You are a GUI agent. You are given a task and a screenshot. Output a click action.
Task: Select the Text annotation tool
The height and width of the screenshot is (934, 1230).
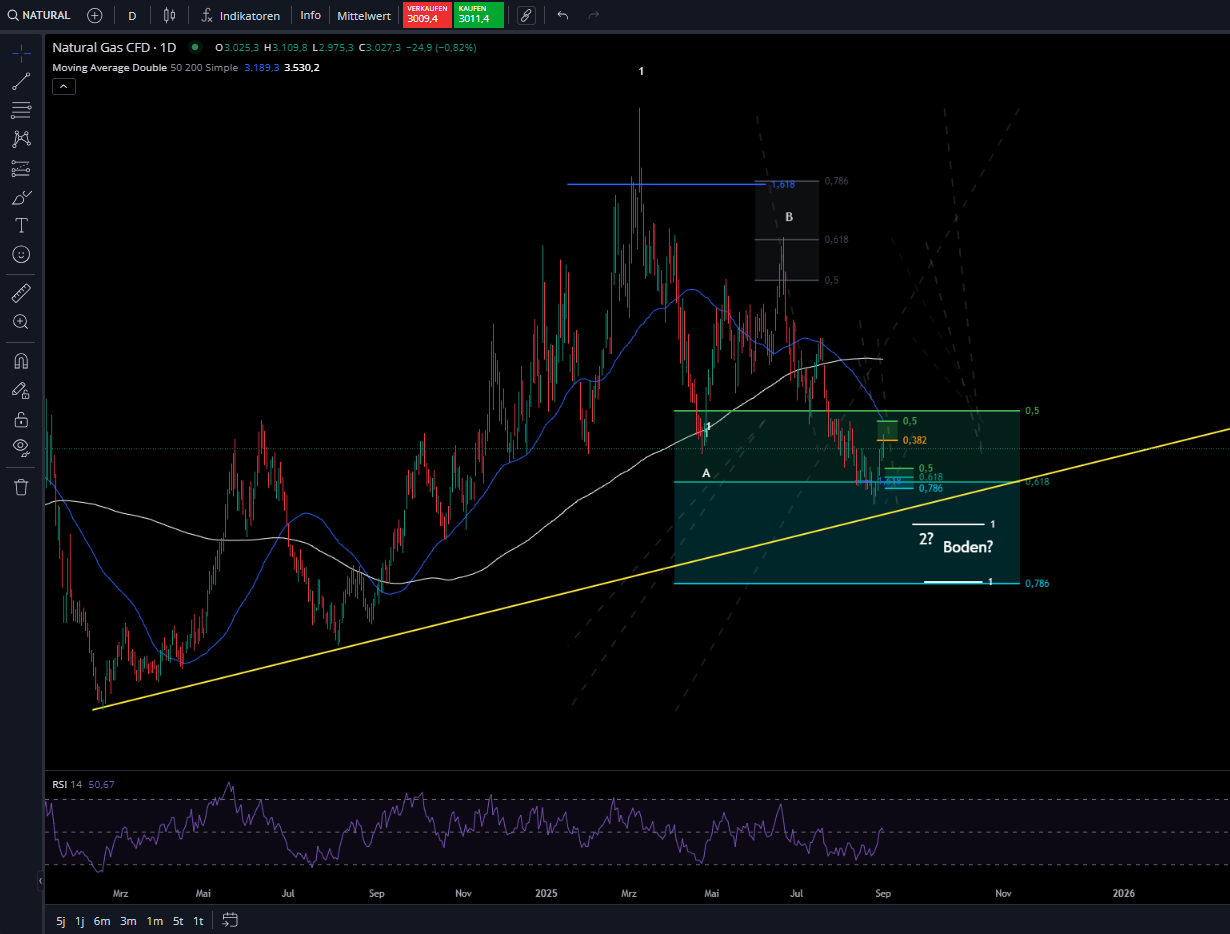coord(21,226)
